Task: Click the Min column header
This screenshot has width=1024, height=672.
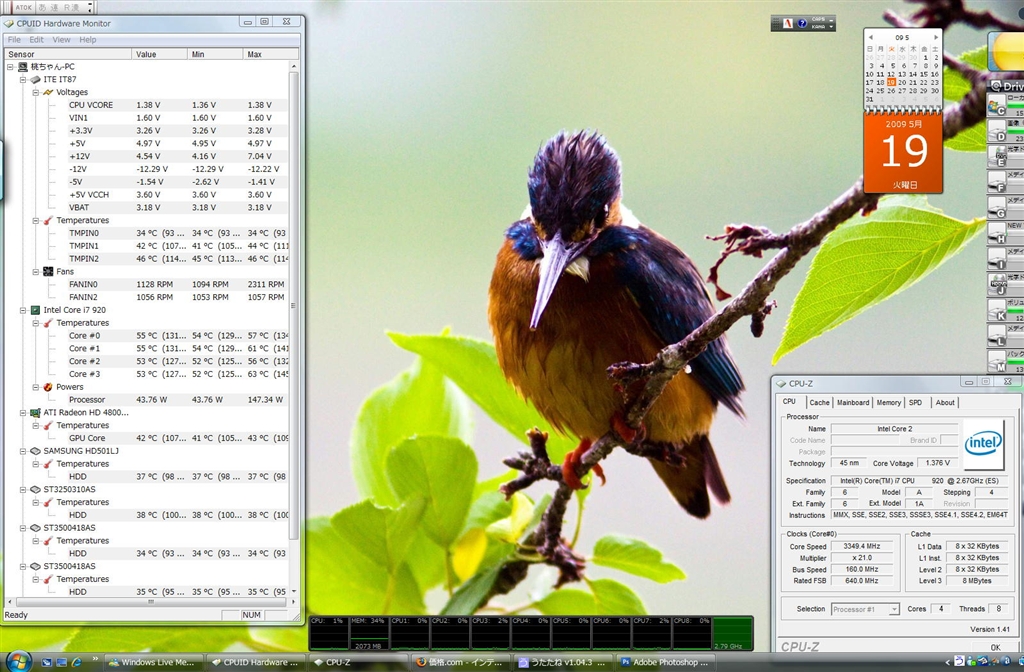Action: click(x=215, y=54)
